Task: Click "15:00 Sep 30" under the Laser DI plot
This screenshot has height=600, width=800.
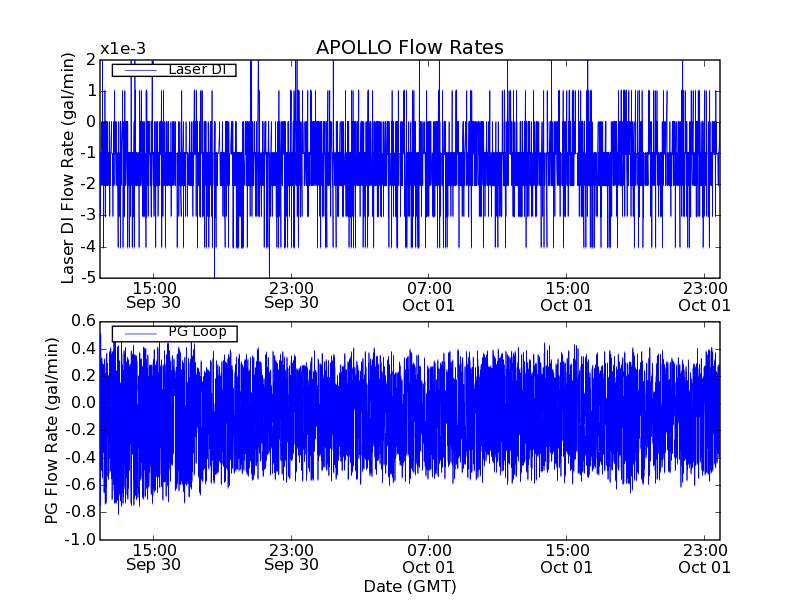Action: 154,296
